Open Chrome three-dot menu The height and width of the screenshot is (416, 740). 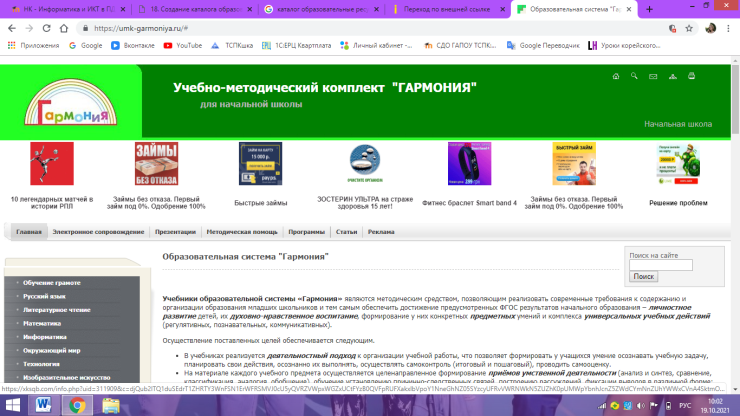728,28
